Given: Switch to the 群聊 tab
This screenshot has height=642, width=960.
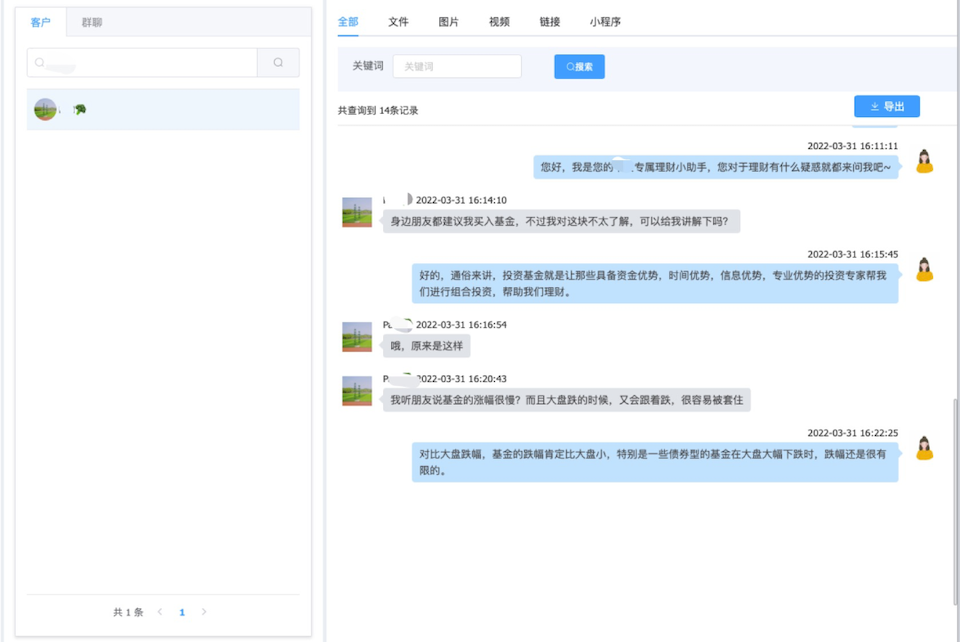Looking at the screenshot, I should tap(92, 22).
